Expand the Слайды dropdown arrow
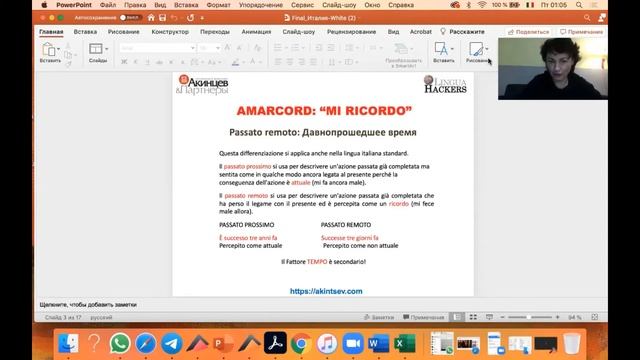This screenshot has width=640, height=360. coord(107,49)
